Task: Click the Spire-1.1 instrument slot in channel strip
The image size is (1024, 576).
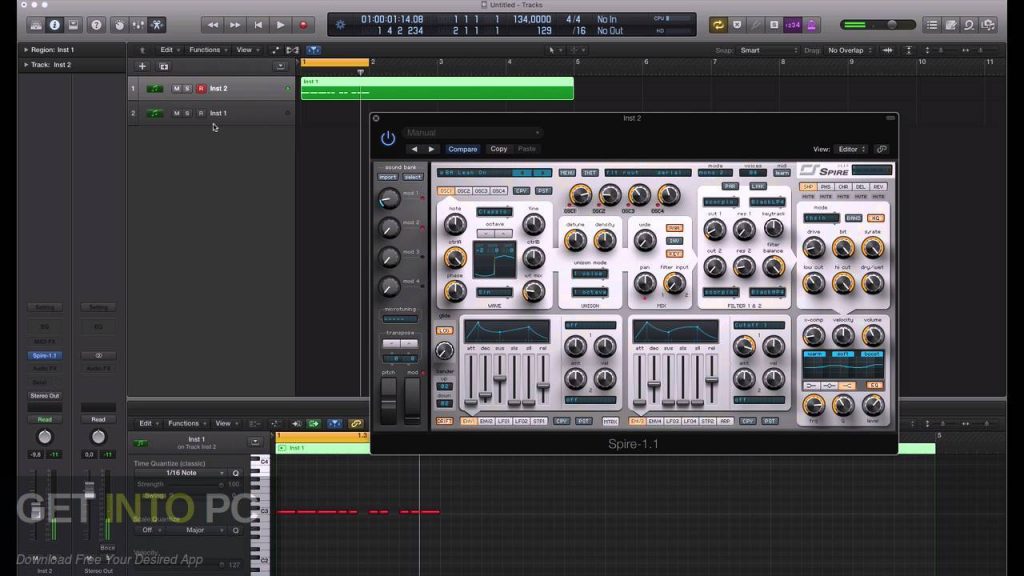Action: [x=44, y=355]
